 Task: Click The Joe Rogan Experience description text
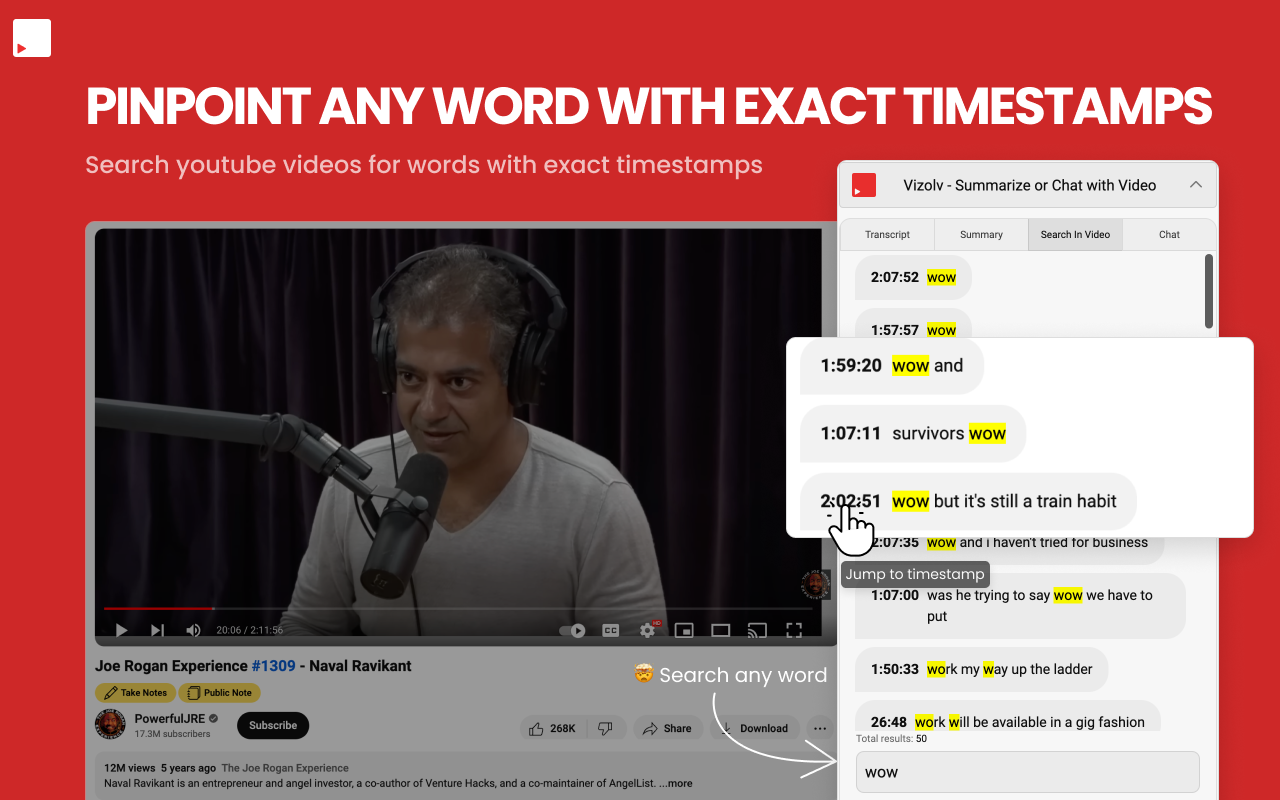coord(285,768)
